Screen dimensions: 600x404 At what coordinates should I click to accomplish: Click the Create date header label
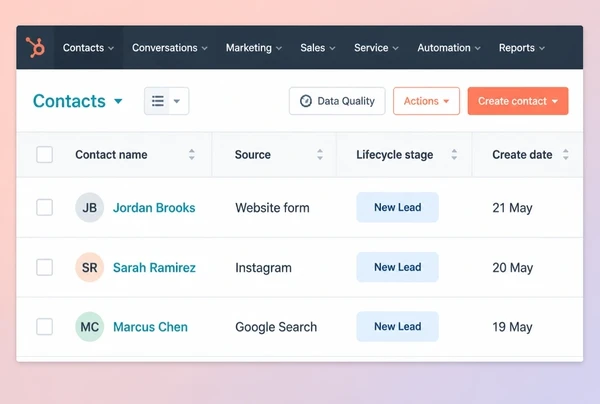tap(522, 155)
